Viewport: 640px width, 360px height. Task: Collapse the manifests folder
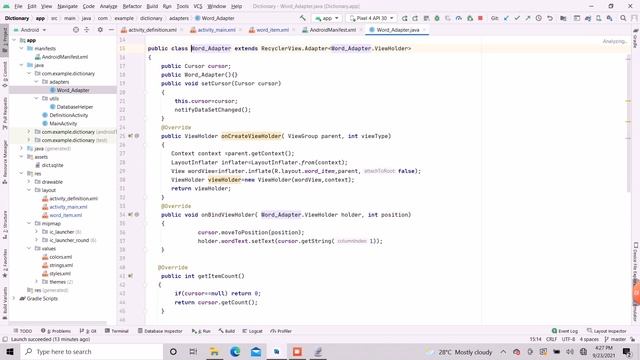pyautogui.click(x=22, y=48)
